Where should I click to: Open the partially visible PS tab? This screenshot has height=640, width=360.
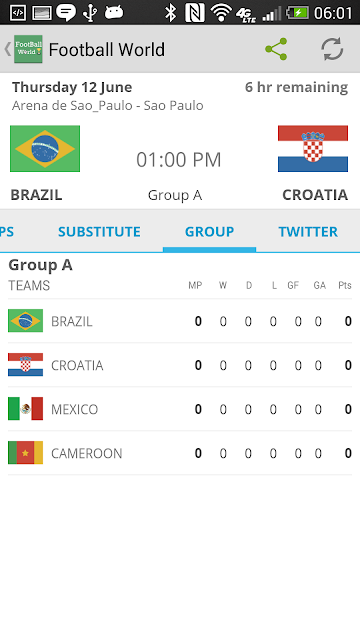tap(7, 232)
